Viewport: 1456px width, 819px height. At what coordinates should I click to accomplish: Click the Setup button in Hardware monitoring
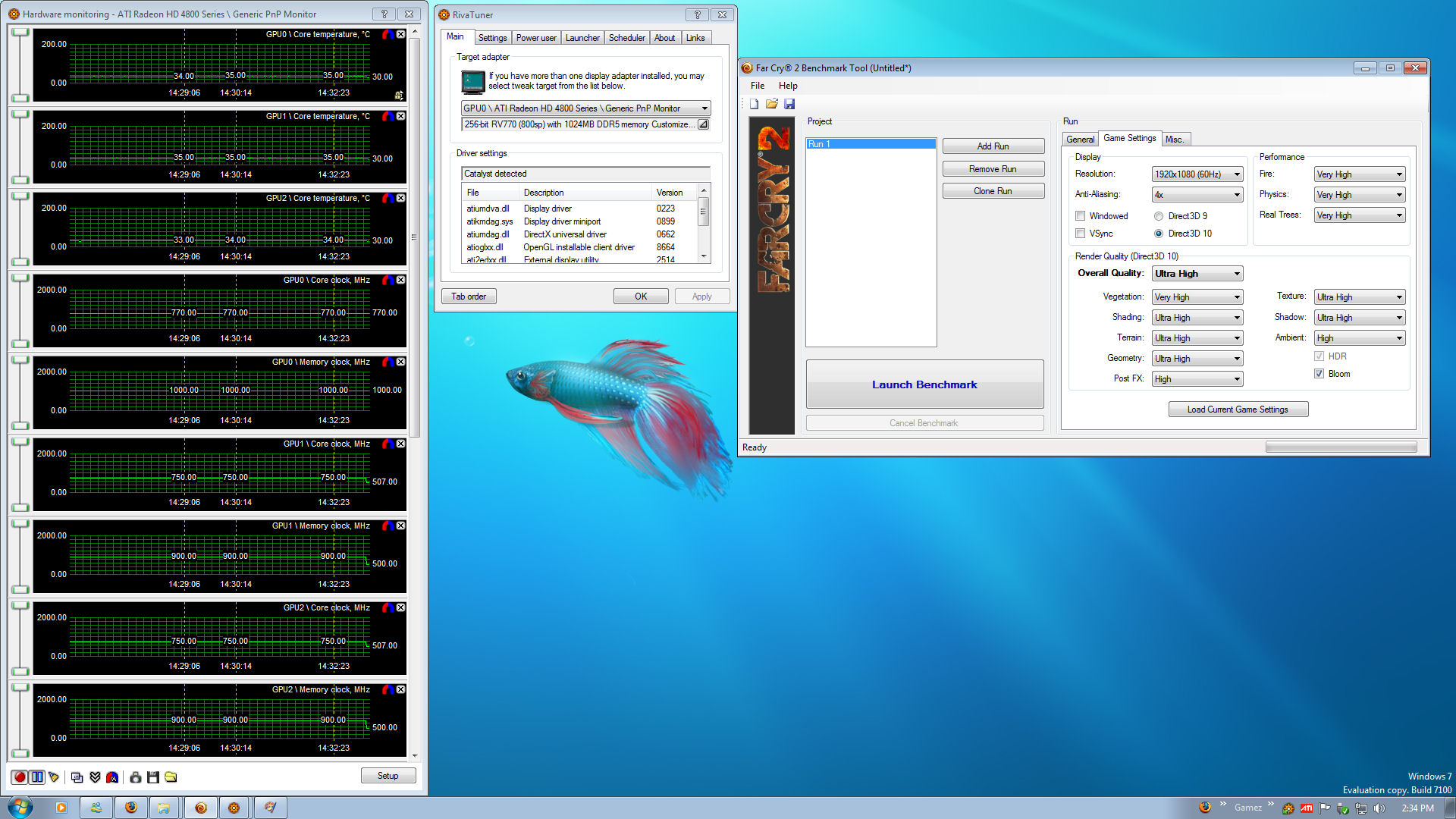pos(388,776)
